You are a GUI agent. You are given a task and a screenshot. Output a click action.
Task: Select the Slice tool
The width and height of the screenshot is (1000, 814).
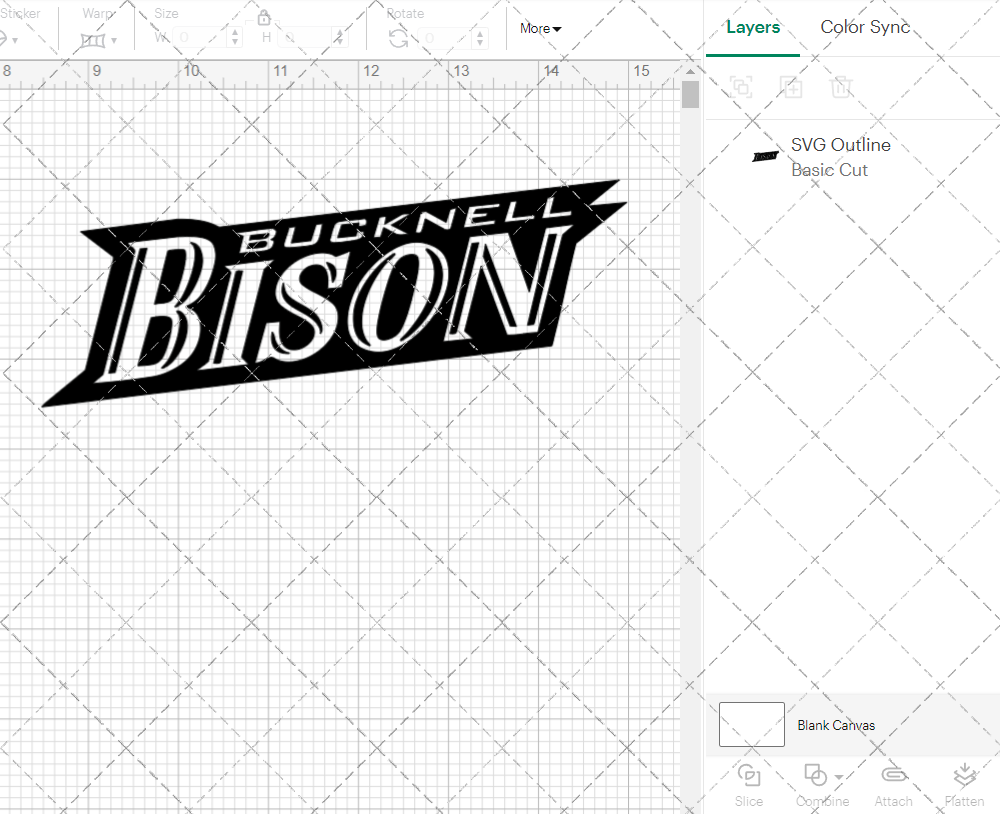[x=748, y=783]
